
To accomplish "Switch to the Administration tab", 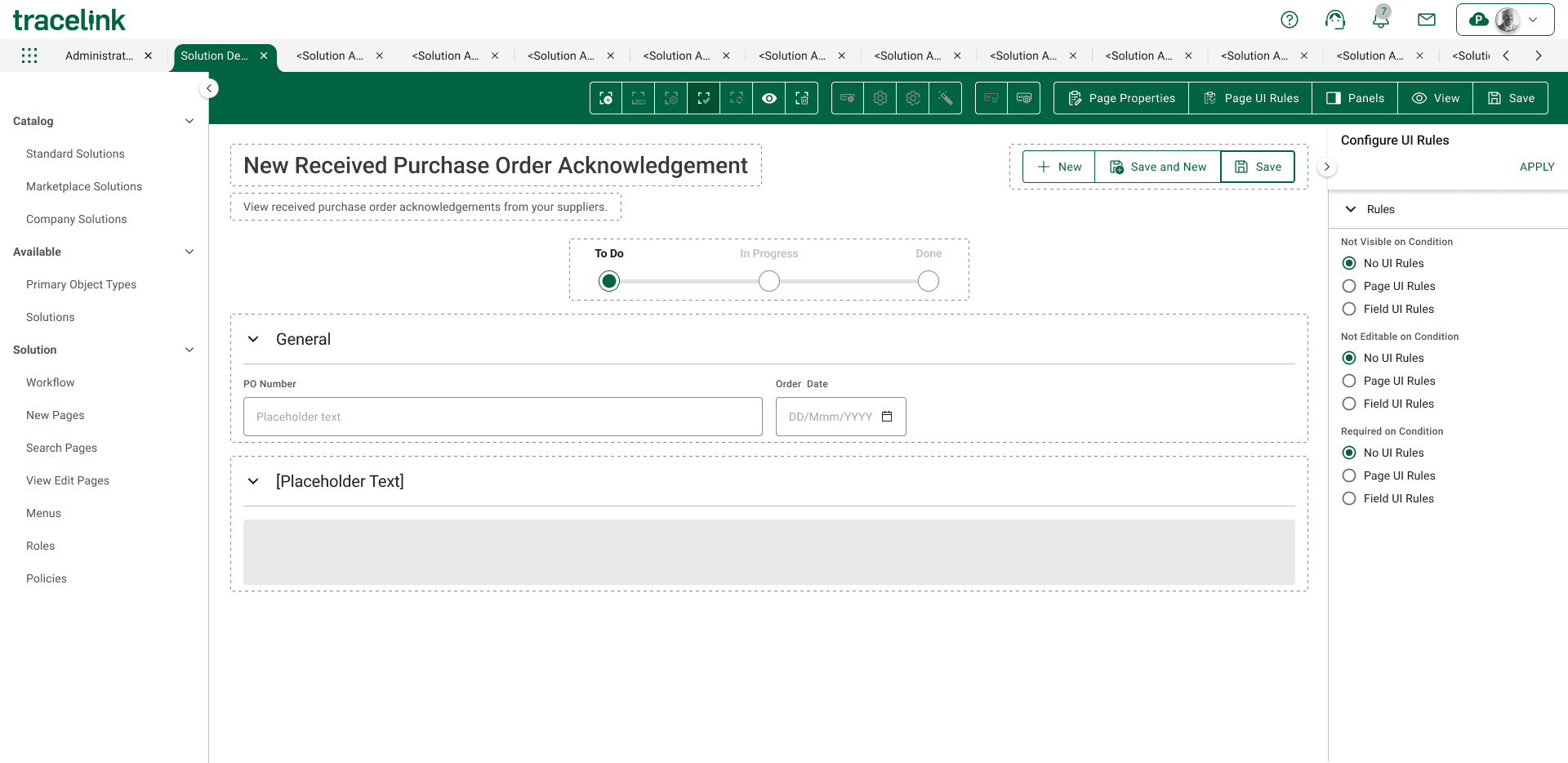I will pyautogui.click(x=99, y=56).
